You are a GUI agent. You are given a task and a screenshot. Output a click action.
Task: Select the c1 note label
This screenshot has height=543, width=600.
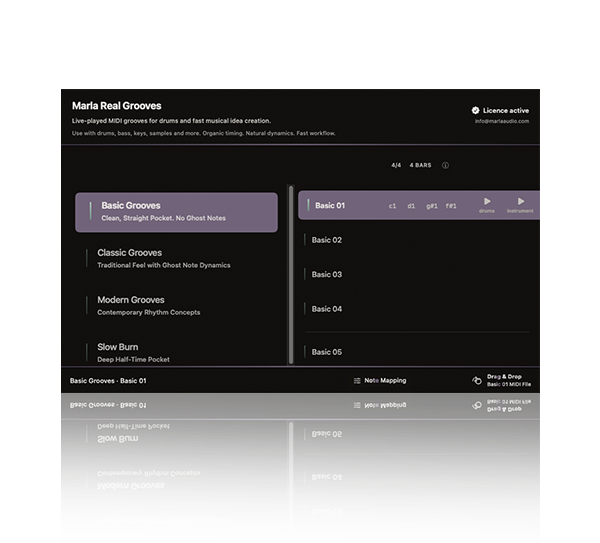pyautogui.click(x=392, y=206)
